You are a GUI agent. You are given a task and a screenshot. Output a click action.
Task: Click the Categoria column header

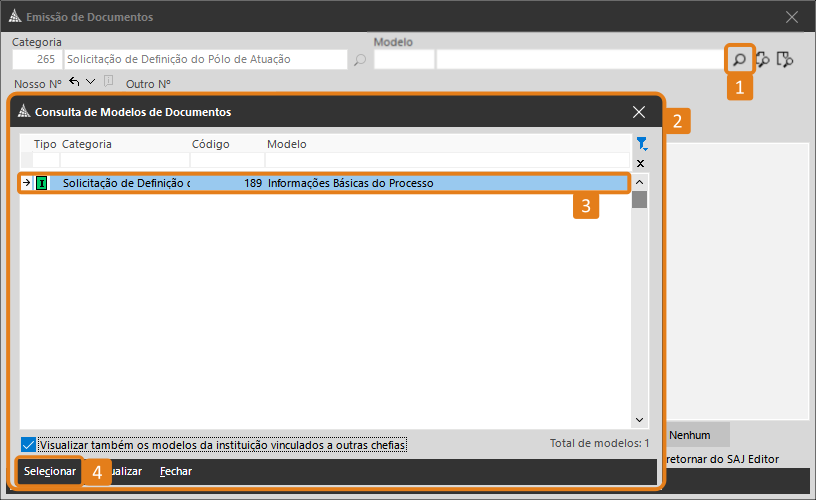pos(87,144)
